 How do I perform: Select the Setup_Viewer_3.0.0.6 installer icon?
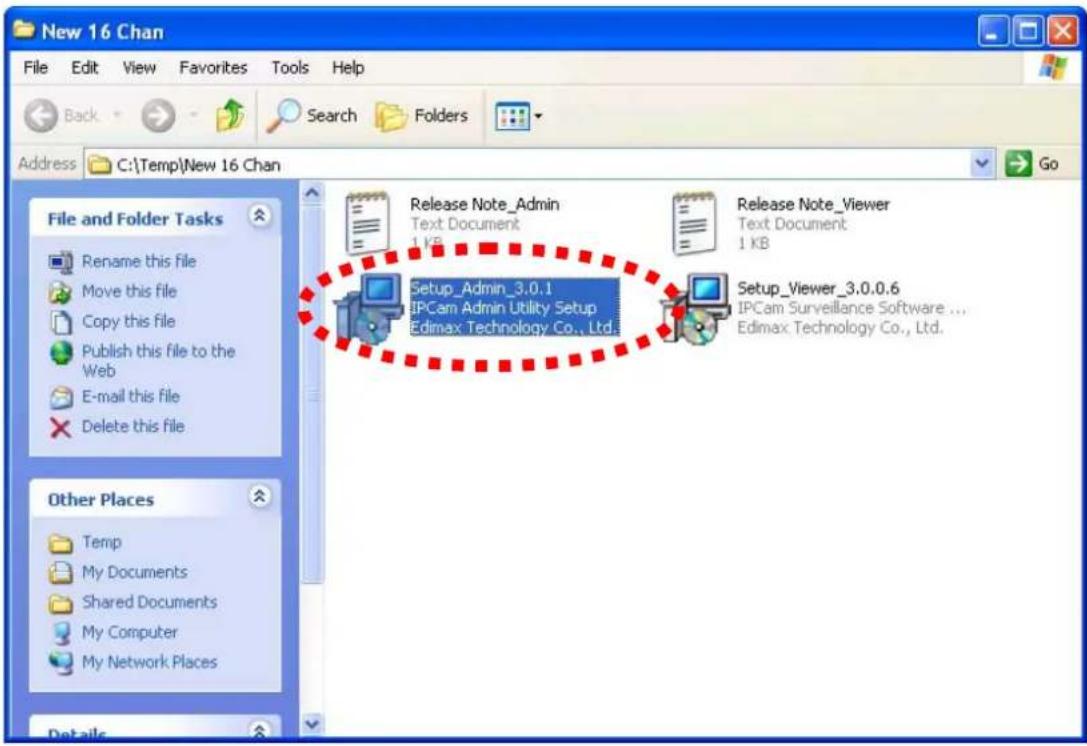coord(697,309)
